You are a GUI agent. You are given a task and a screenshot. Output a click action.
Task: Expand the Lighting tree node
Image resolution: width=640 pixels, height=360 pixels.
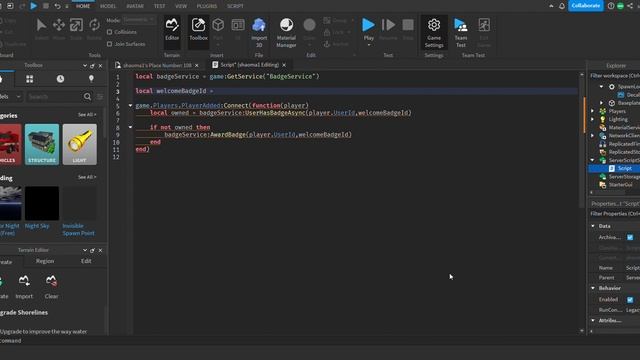(x=593, y=119)
